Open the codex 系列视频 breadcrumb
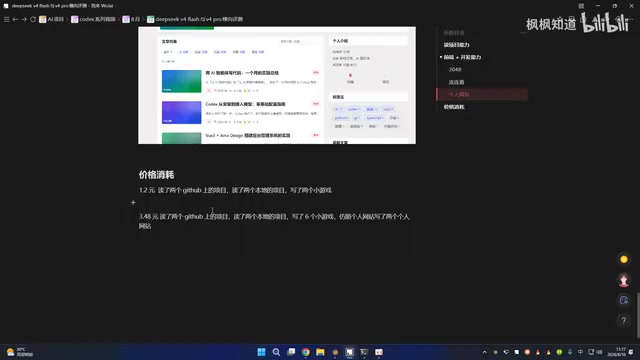Viewport: 640px width, 360px height. pyautogui.click(x=93, y=19)
